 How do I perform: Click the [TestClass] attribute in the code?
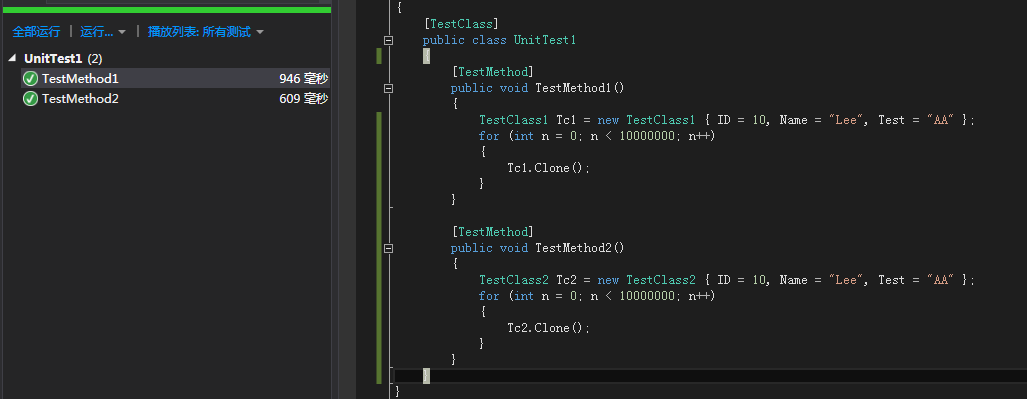tap(461, 24)
